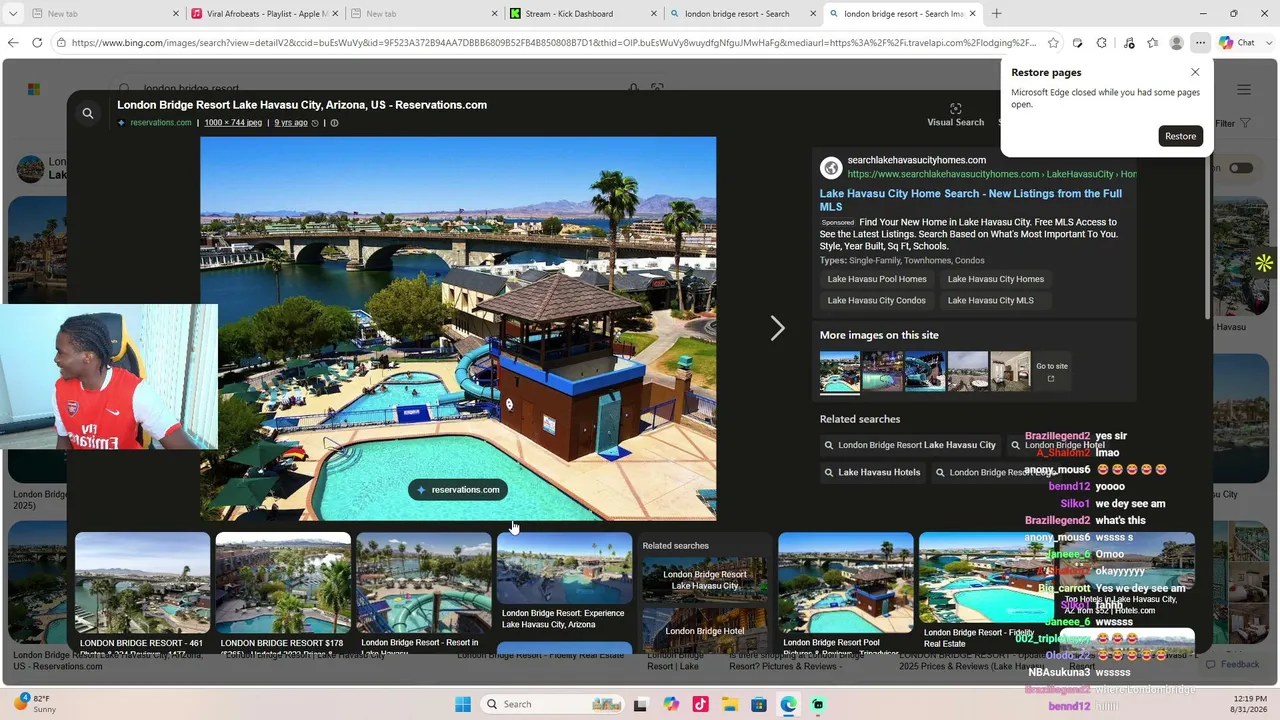
Task: Open the hamburger menu at top right
Action: (x=1244, y=90)
